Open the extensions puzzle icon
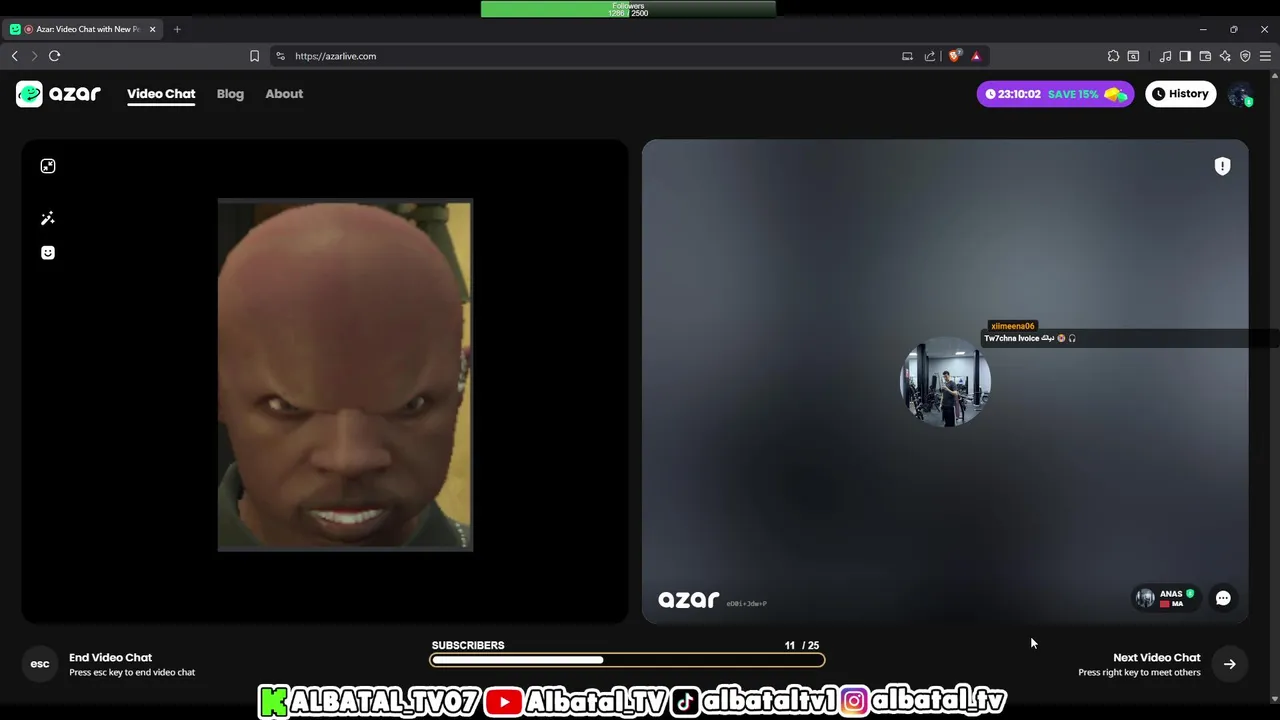This screenshot has width=1280, height=720. [1113, 56]
